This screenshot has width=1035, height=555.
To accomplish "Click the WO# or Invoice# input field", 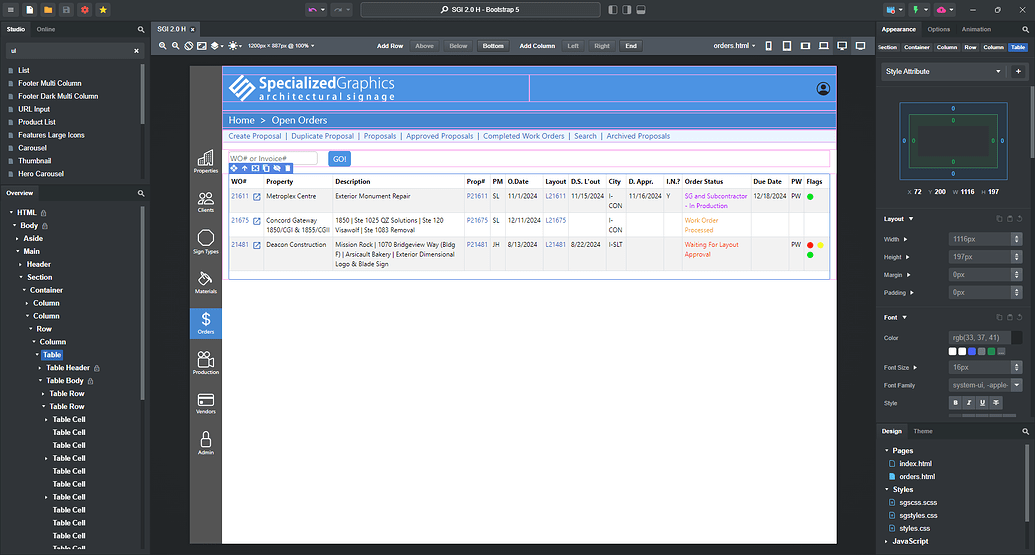I will [273, 158].
